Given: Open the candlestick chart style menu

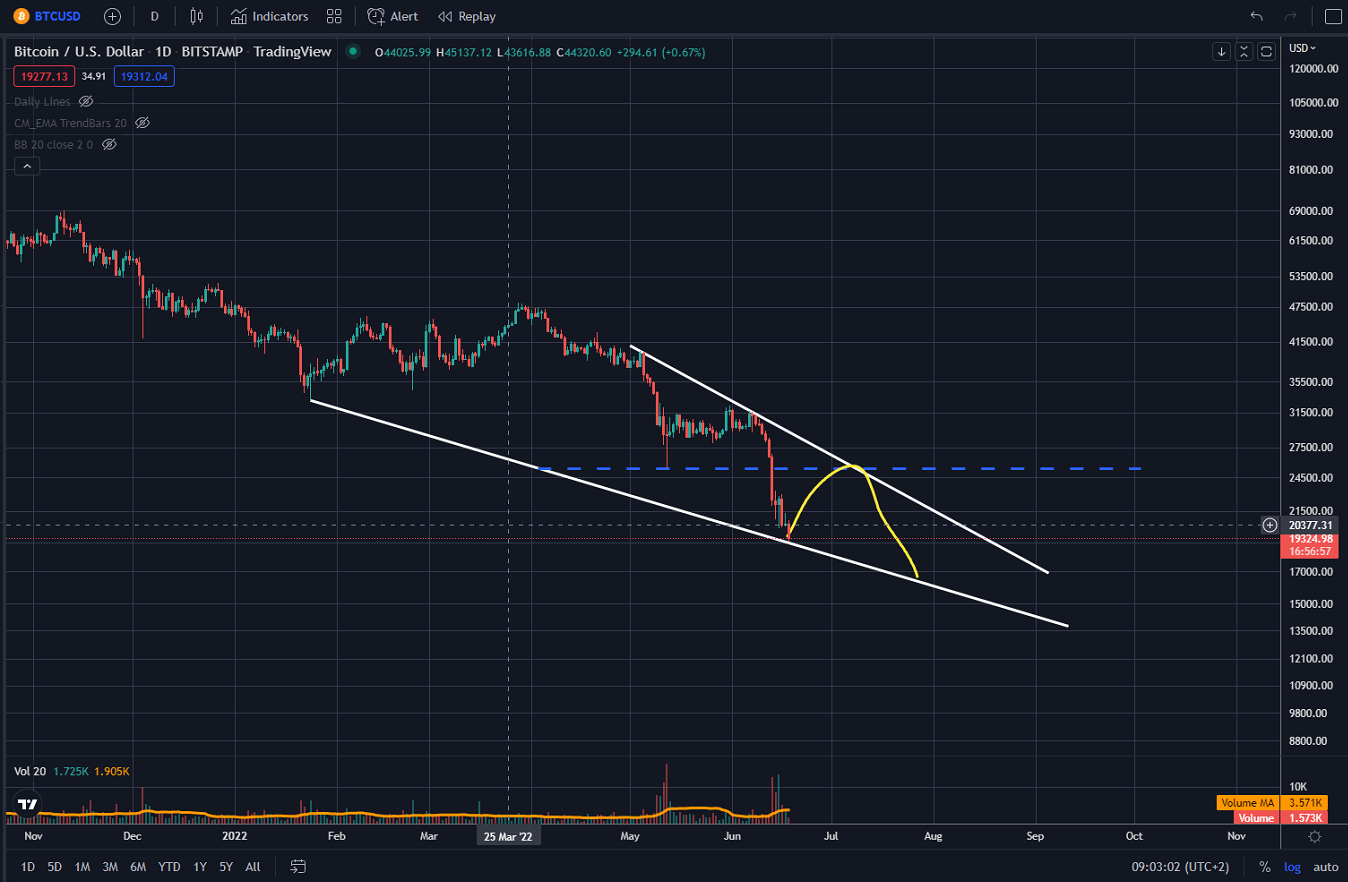Looking at the screenshot, I should click(196, 16).
